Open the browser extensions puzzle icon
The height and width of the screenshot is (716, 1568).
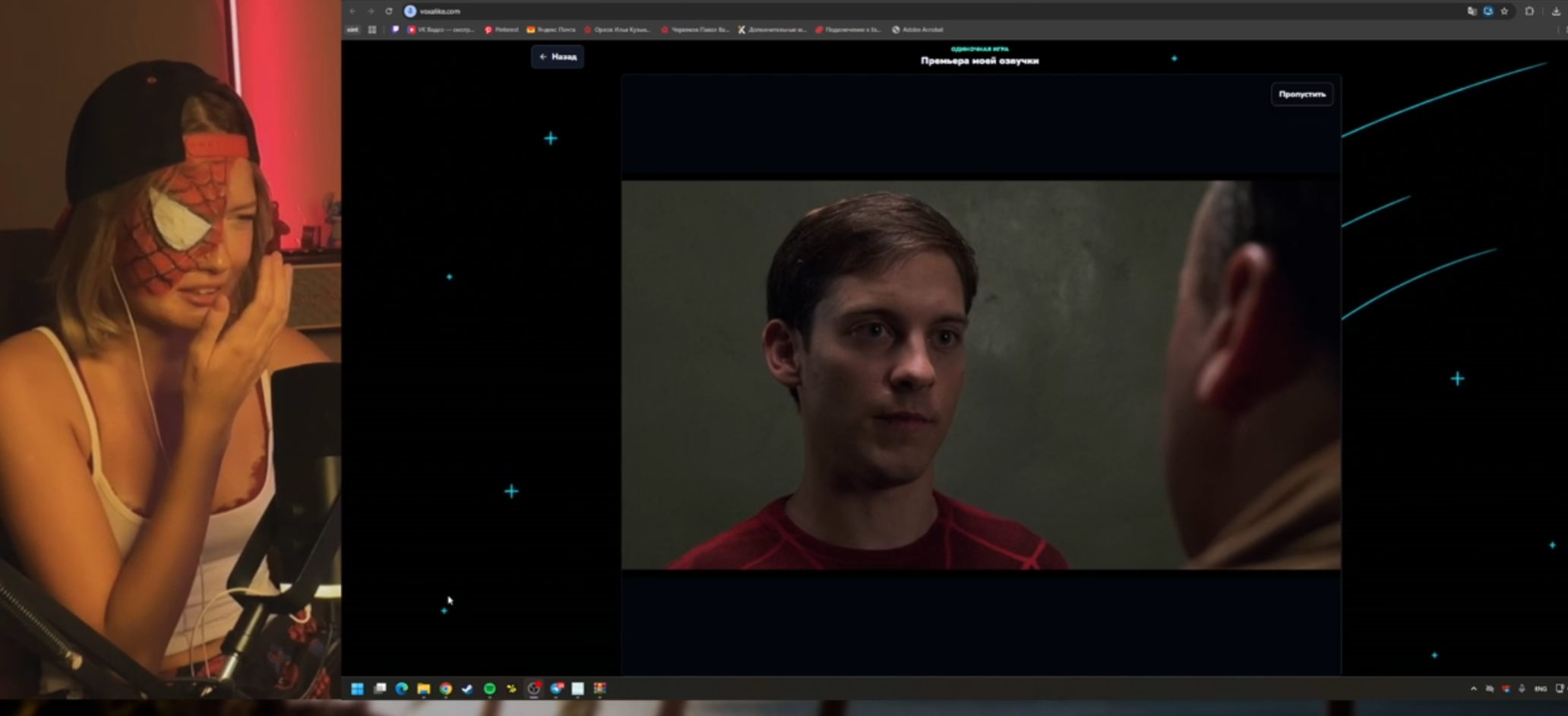[x=1529, y=11]
